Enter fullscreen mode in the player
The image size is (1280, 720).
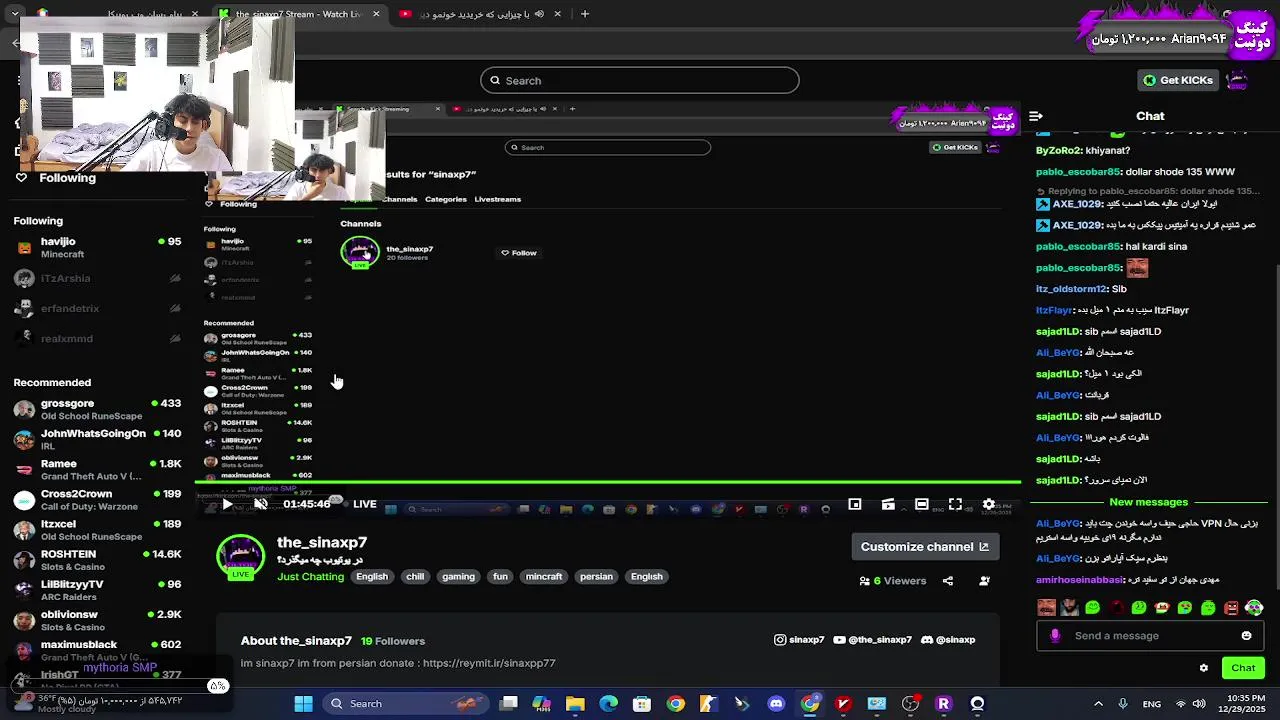(x=955, y=504)
